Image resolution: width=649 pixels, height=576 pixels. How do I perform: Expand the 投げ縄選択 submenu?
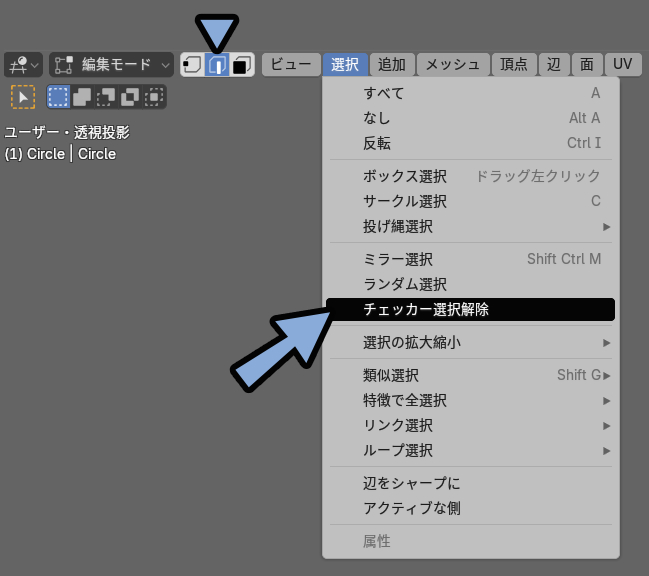pyautogui.click(x=471, y=226)
